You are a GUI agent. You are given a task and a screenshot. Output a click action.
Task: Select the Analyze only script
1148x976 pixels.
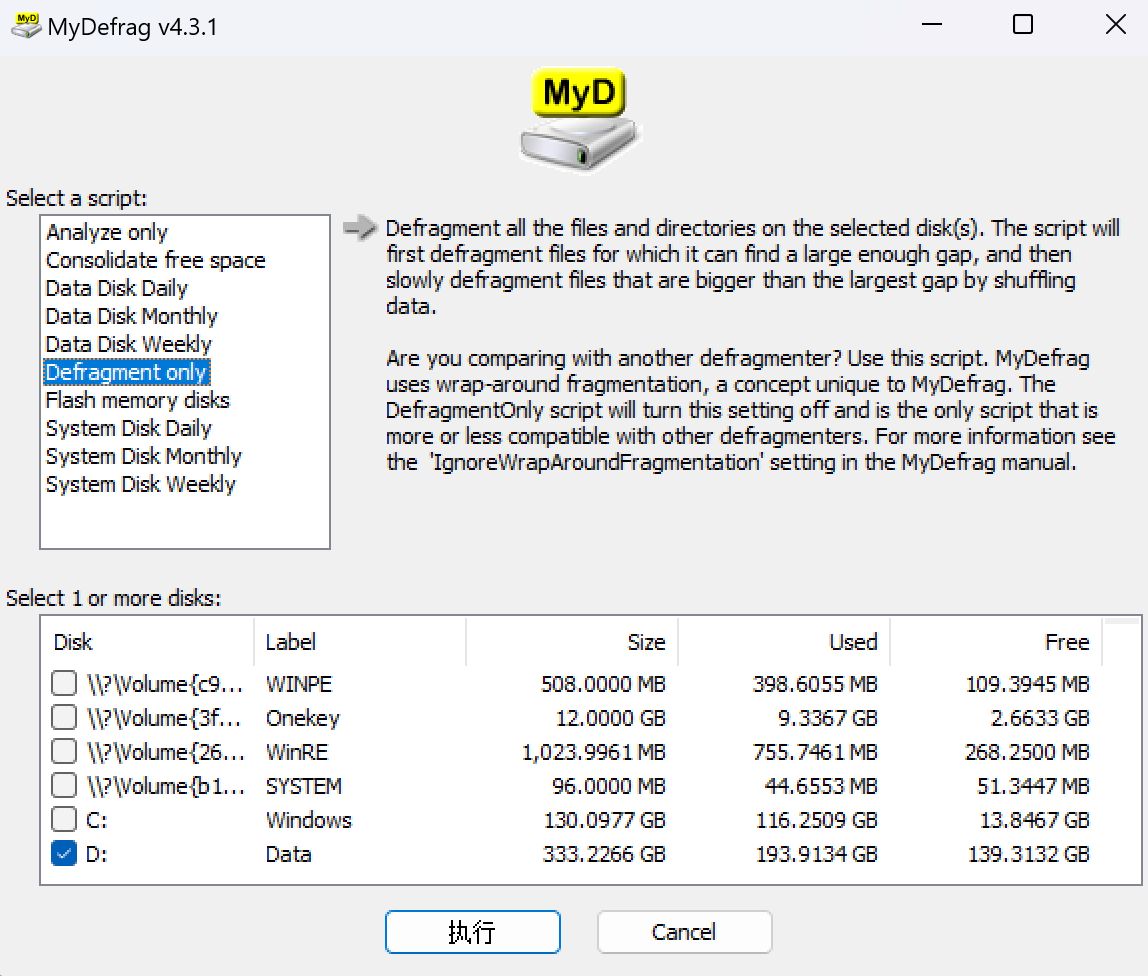click(107, 232)
